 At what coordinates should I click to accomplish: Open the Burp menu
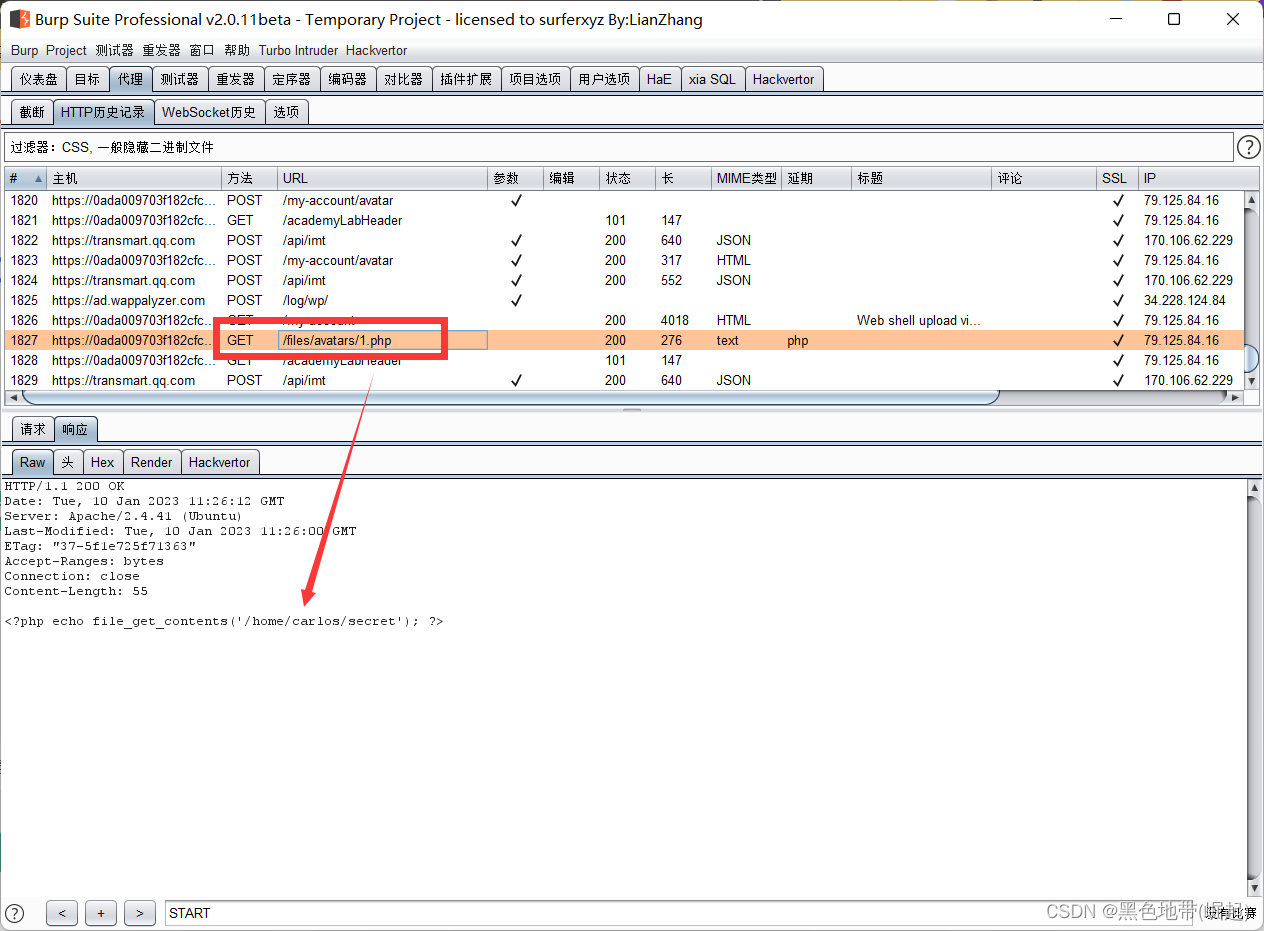(x=25, y=50)
